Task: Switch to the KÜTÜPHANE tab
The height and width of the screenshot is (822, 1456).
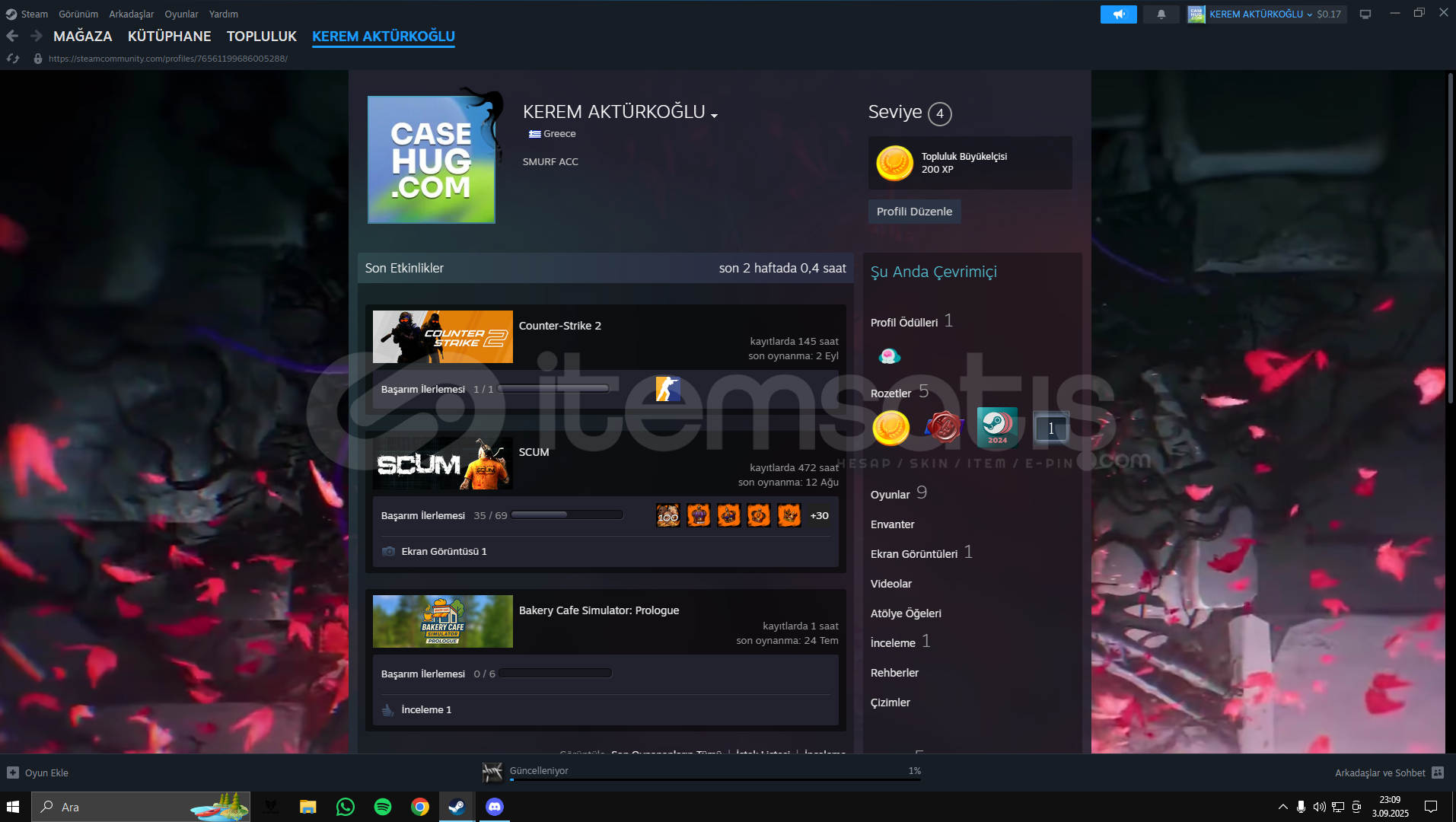Action: tap(170, 36)
